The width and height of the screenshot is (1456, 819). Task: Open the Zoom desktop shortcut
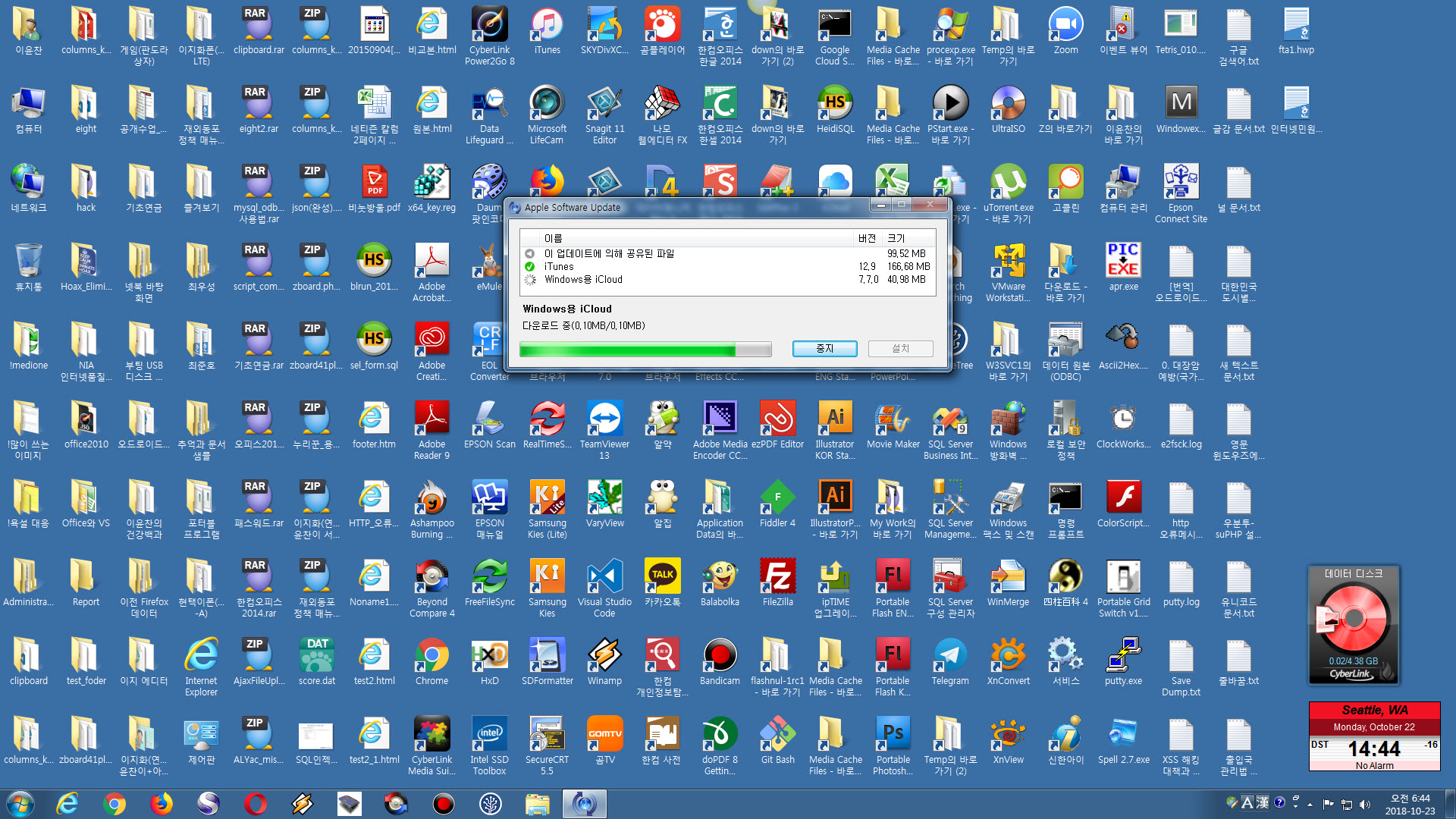click(1065, 31)
